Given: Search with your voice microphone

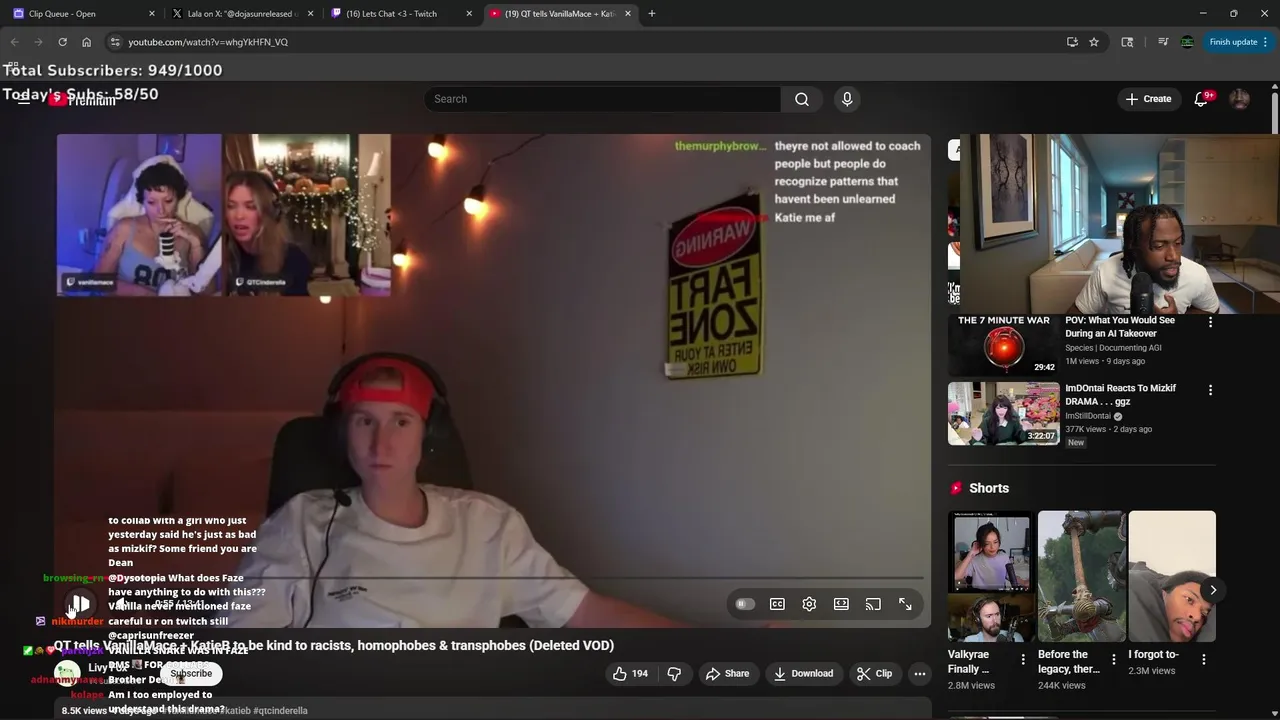Looking at the screenshot, I should (x=847, y=99).
